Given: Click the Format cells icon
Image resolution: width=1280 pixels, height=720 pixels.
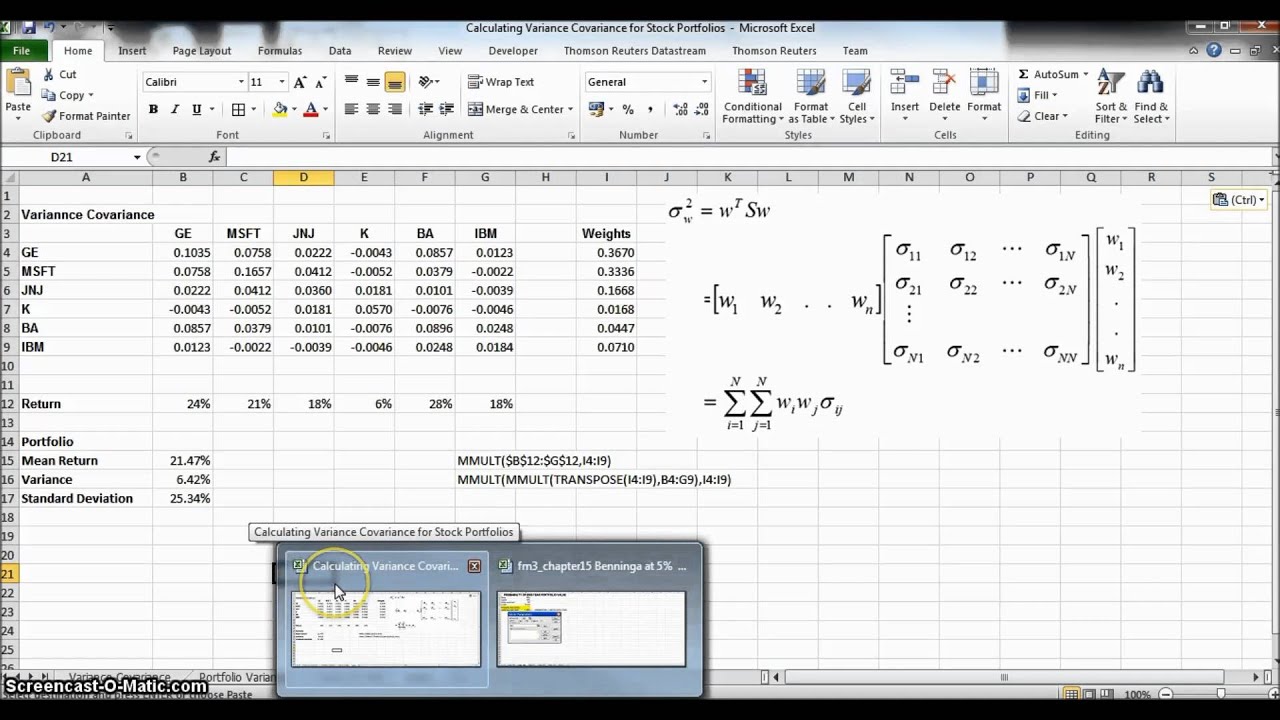Looking at the screenshot, I should [x=983, y=84].
